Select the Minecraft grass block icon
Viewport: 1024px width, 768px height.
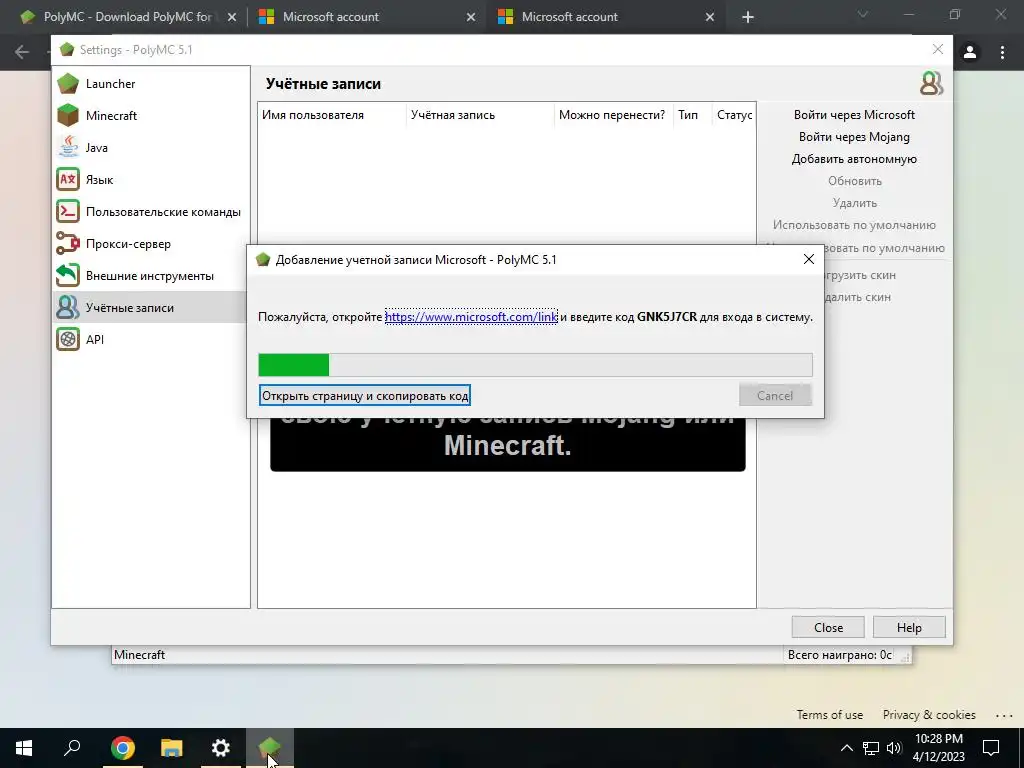click(x=68, y=116)
